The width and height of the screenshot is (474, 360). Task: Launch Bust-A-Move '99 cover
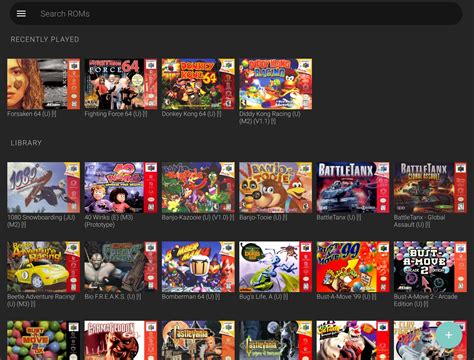click(x=353, y=267)
